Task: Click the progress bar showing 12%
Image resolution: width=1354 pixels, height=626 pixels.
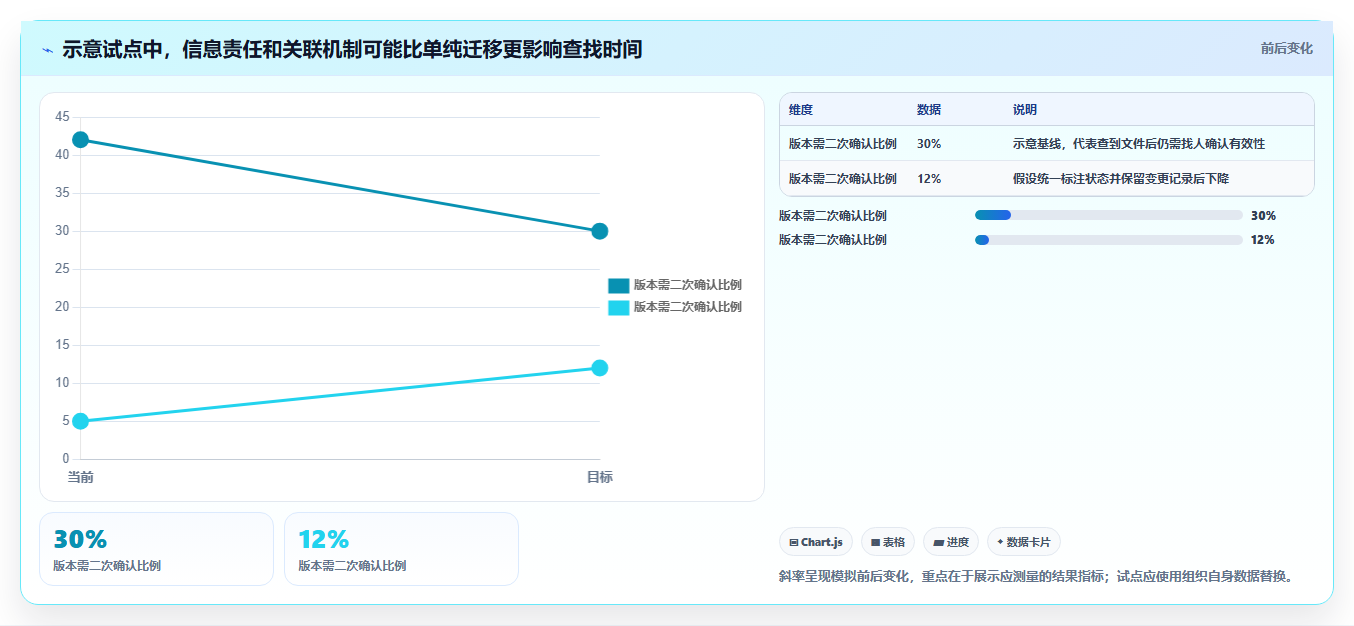Action: pyautogui.click(x=1108, y=240)
